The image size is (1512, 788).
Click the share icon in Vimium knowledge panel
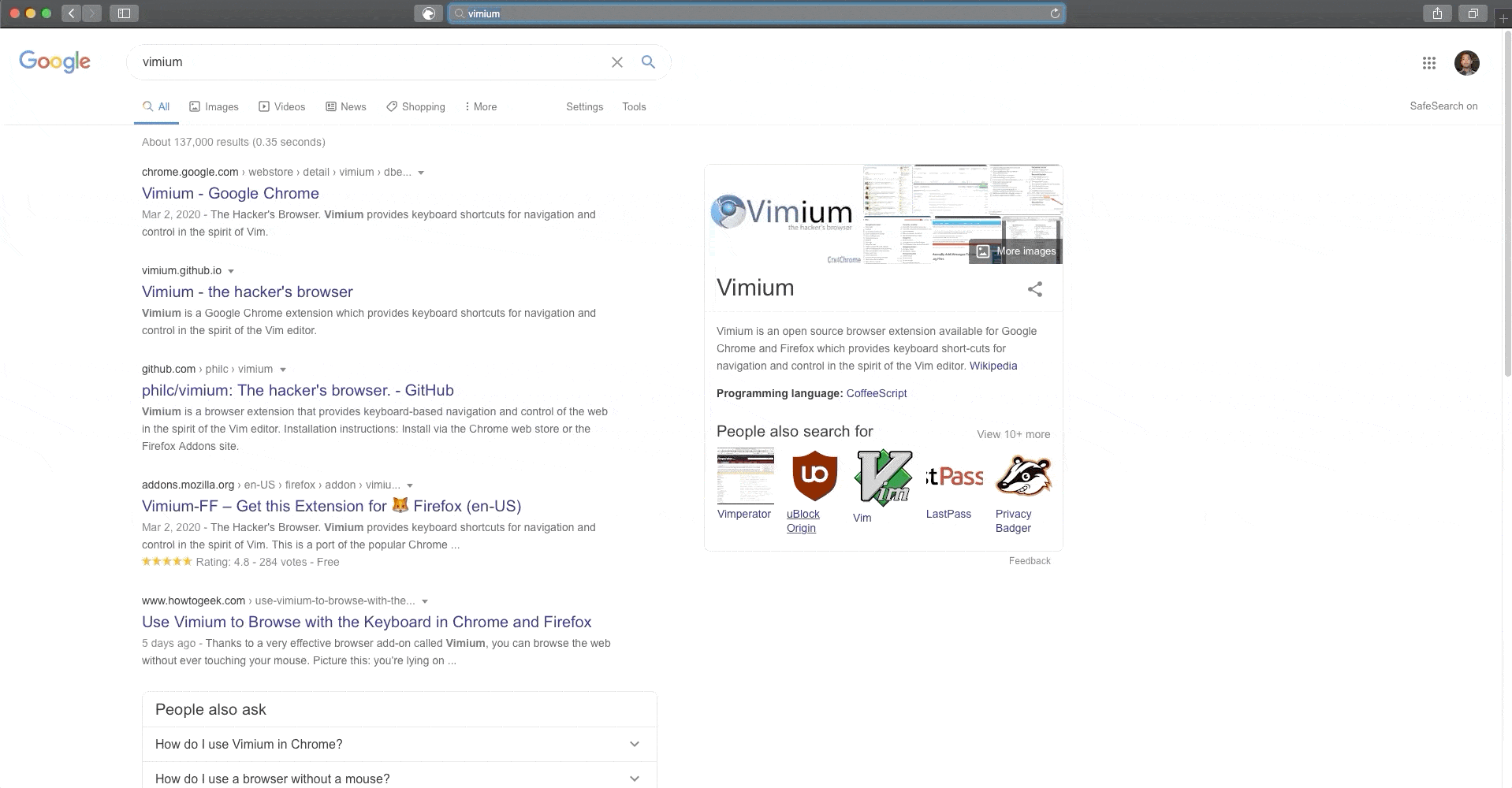pyautogui.click(x=1035, y=289)
